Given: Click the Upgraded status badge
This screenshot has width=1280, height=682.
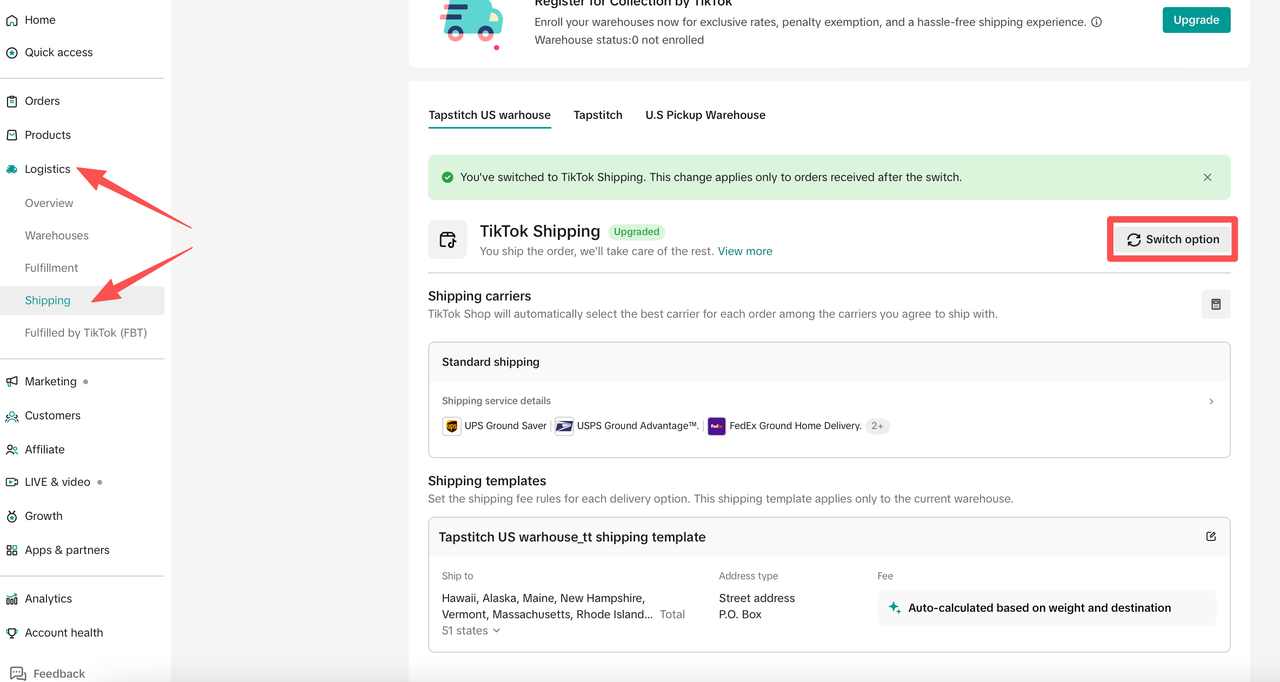Looking at the screenshot, I should pyautogui.click(x=637, y=232).
